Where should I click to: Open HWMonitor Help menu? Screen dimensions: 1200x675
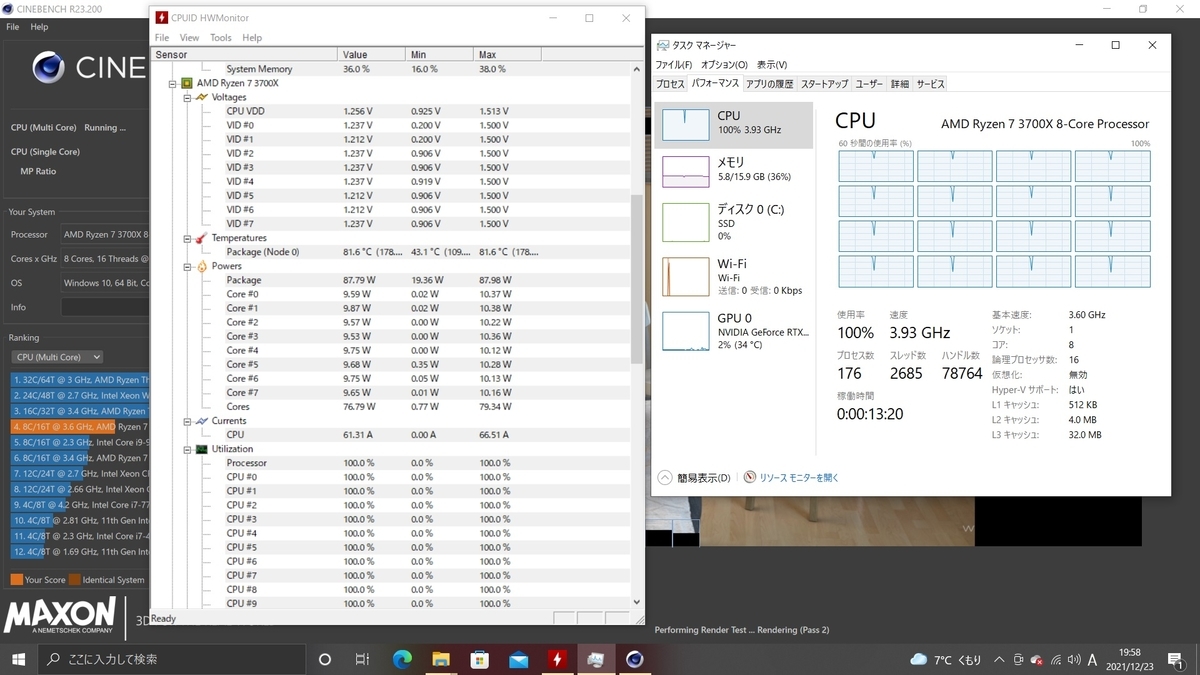252,38
